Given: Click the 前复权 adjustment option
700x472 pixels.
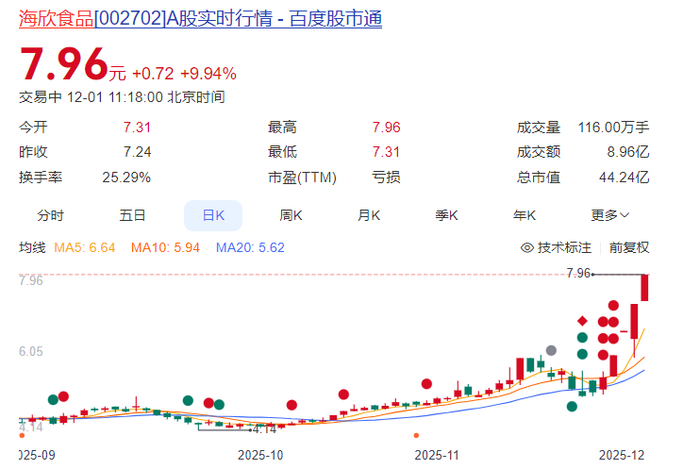Looking at the screenshot, I should [629, 247].
